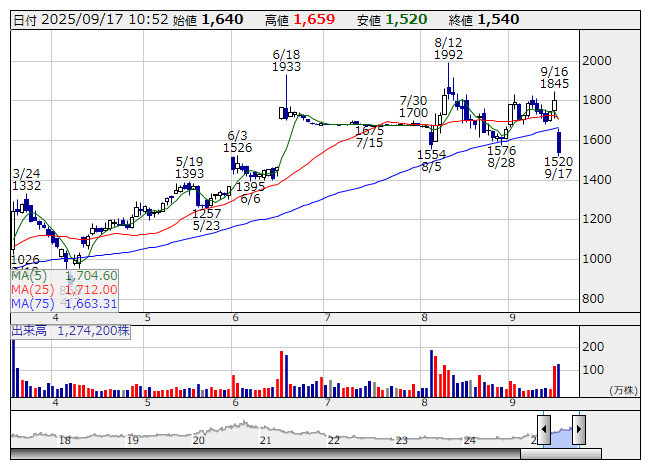Click the MA(25) 1,712.00 legend entry

64,290
